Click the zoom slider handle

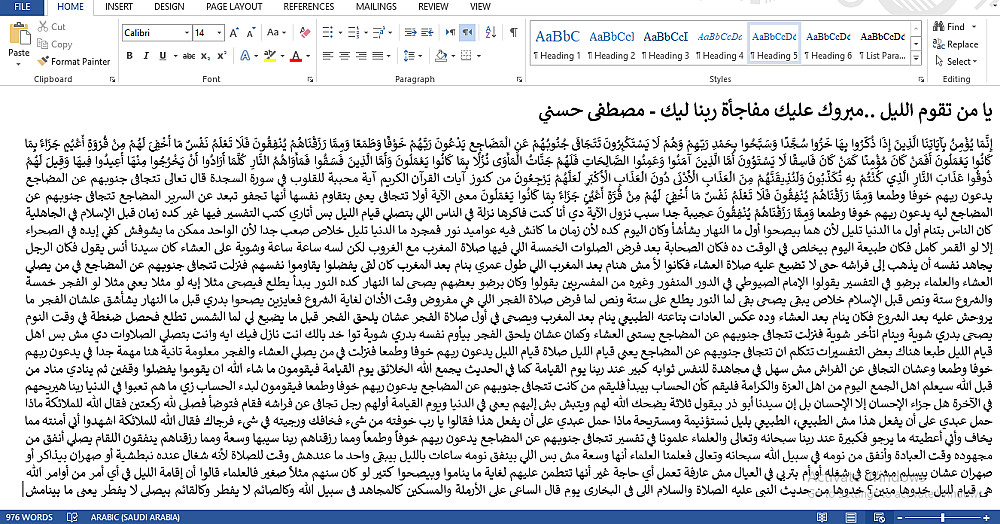(x=943, y=517)
